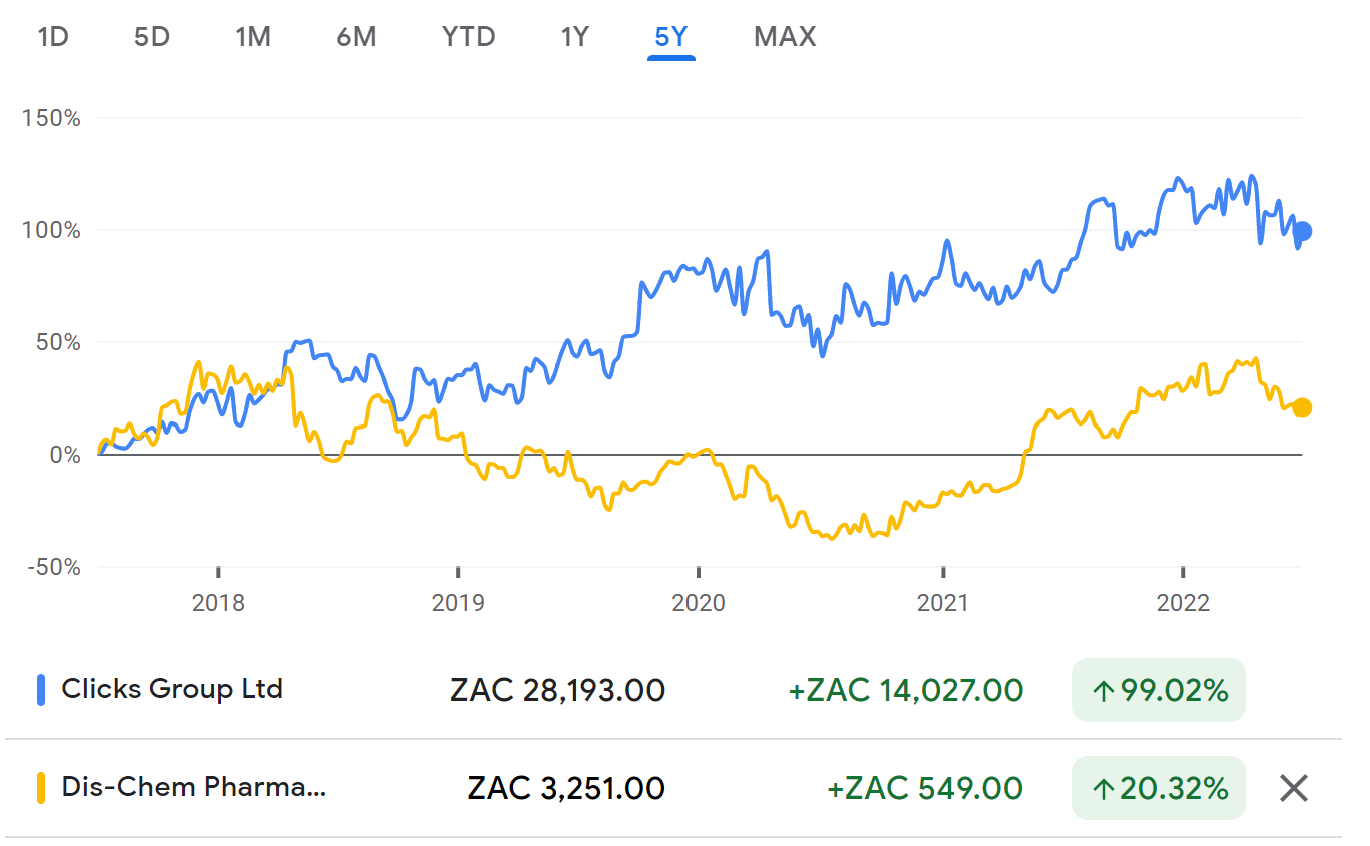1370x846 pixels.
Task: Click the 2018 marker on time axis
Action: 218,603
